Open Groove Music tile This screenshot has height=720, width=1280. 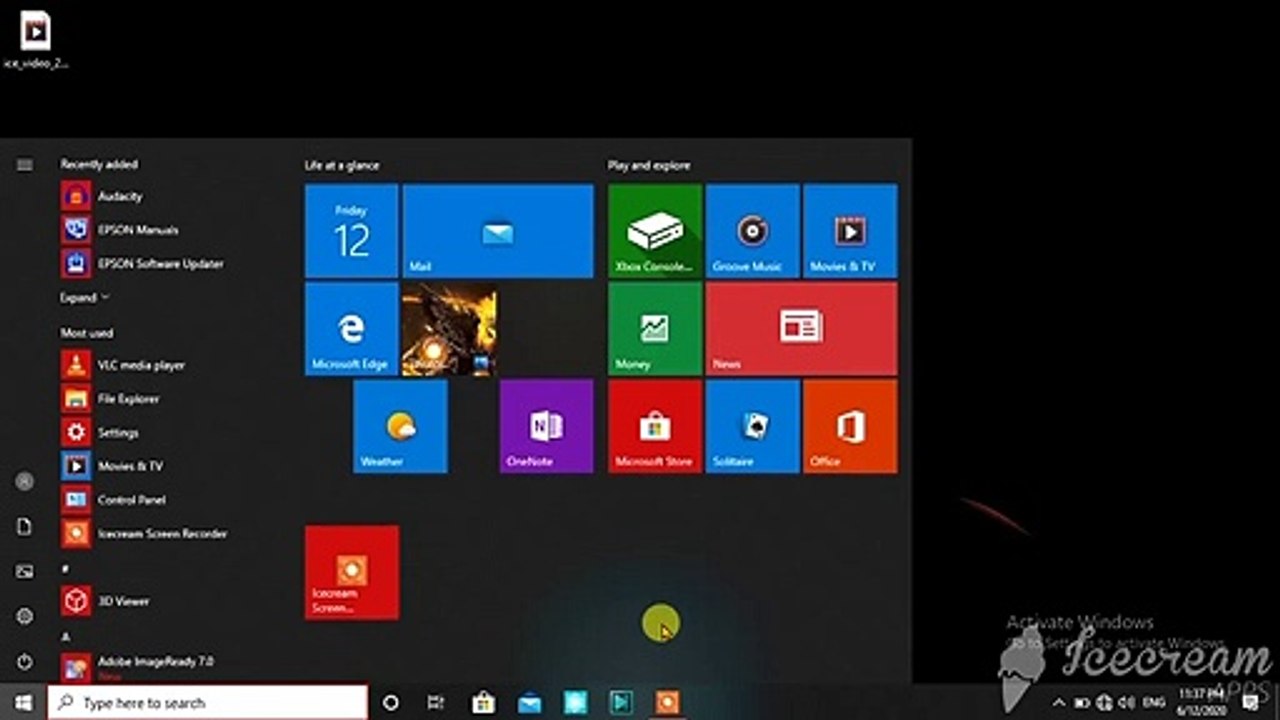tap(753, 231)
